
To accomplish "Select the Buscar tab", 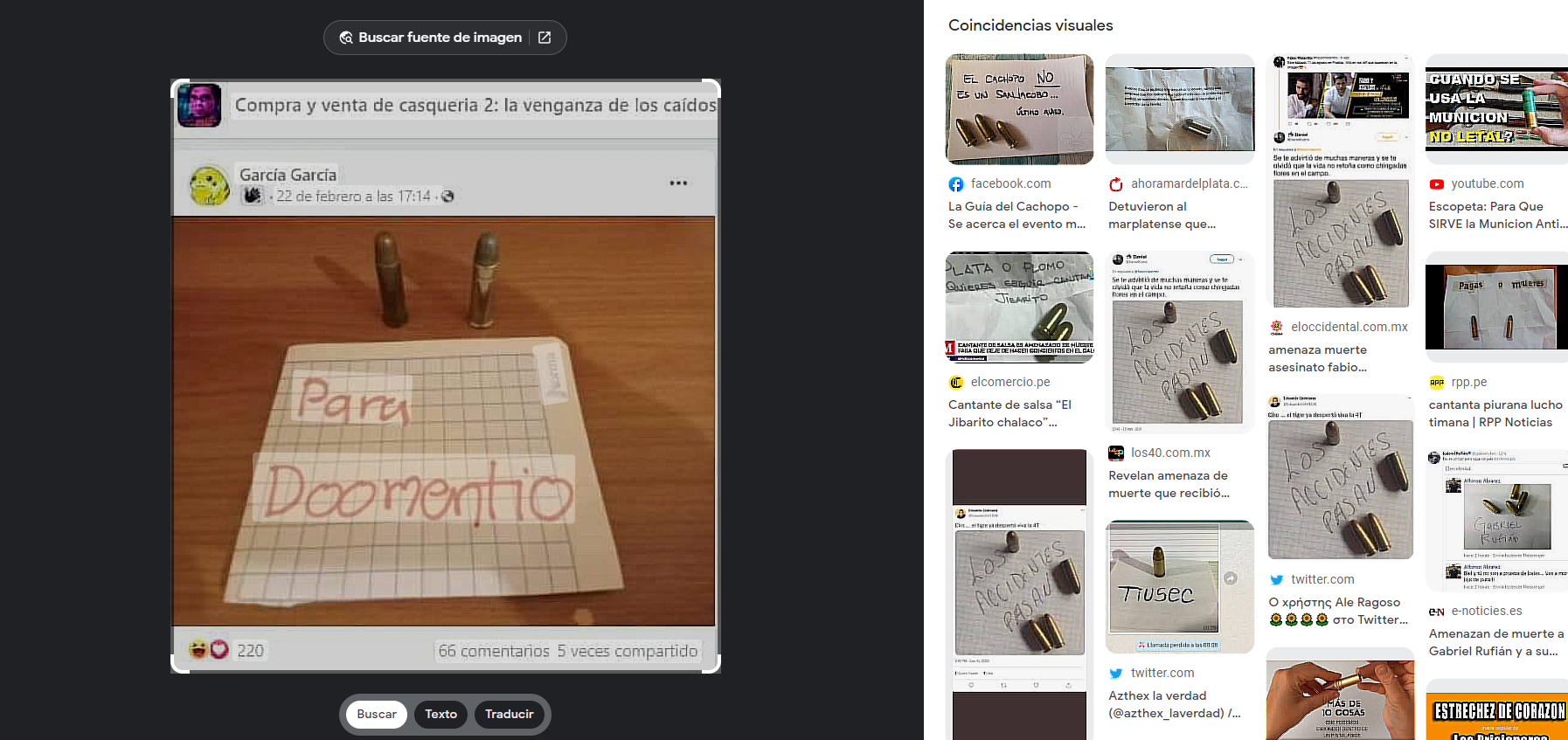I will point(377,714).
